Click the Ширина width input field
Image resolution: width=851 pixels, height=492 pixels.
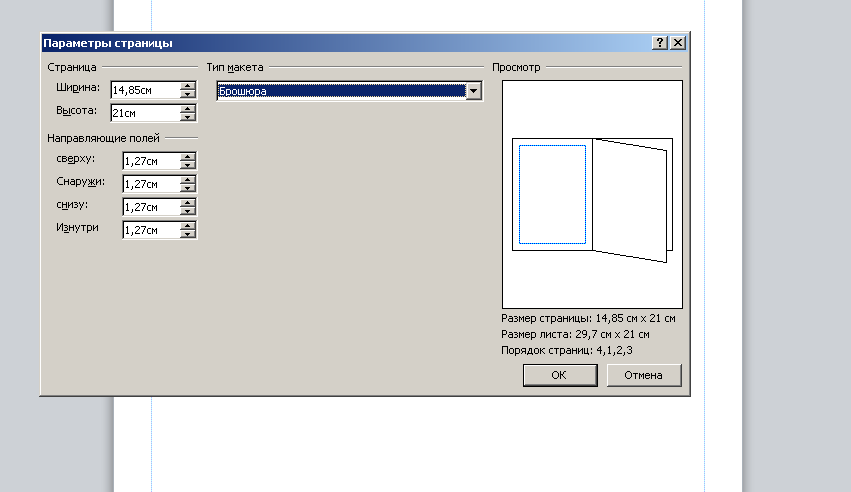145,90
